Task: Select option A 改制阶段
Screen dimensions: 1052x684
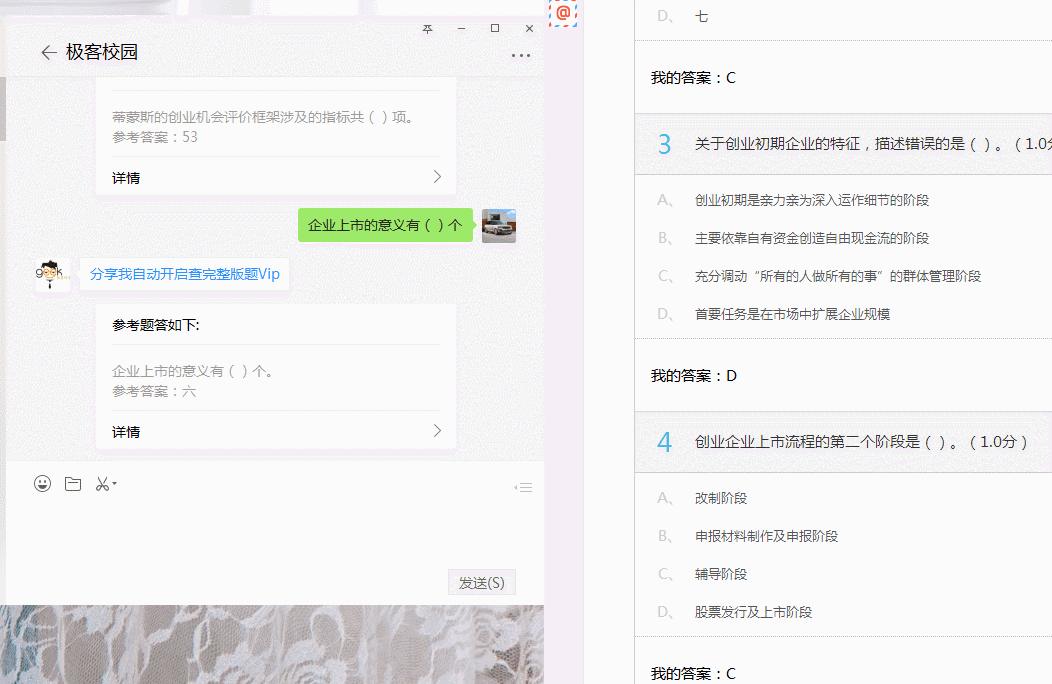Action: [720, 498]
